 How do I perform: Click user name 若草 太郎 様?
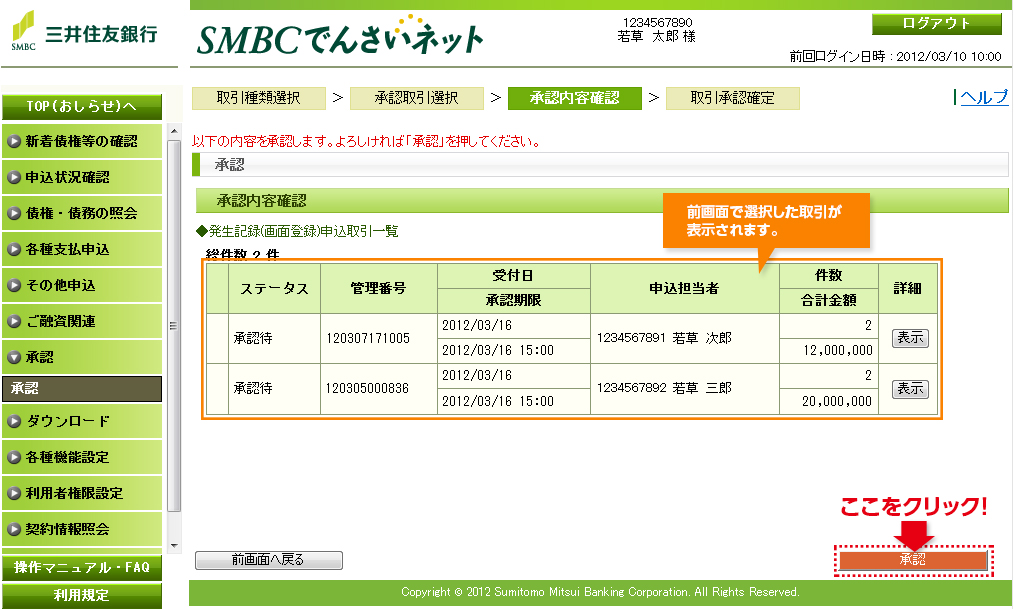coord(656,37)
